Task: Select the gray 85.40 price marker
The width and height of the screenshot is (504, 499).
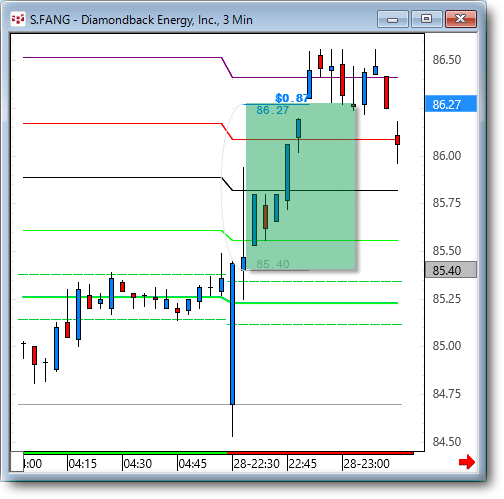Action: [x=451, y=270]
